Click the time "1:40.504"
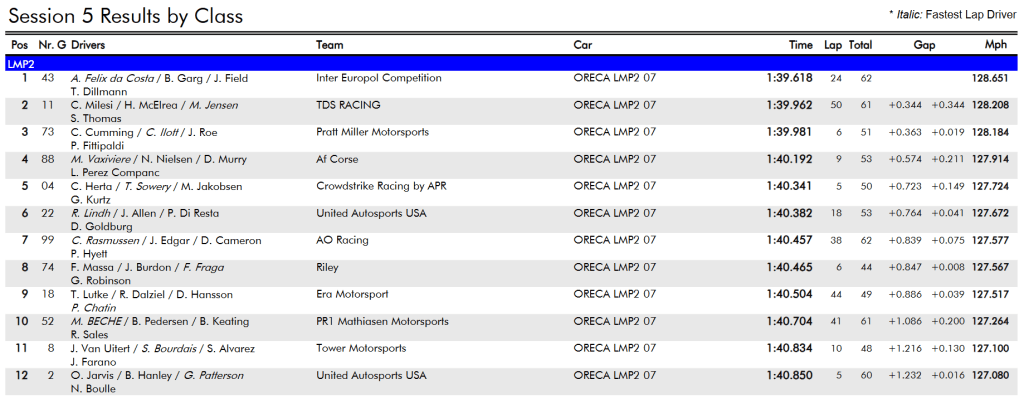 coord(790,295)
